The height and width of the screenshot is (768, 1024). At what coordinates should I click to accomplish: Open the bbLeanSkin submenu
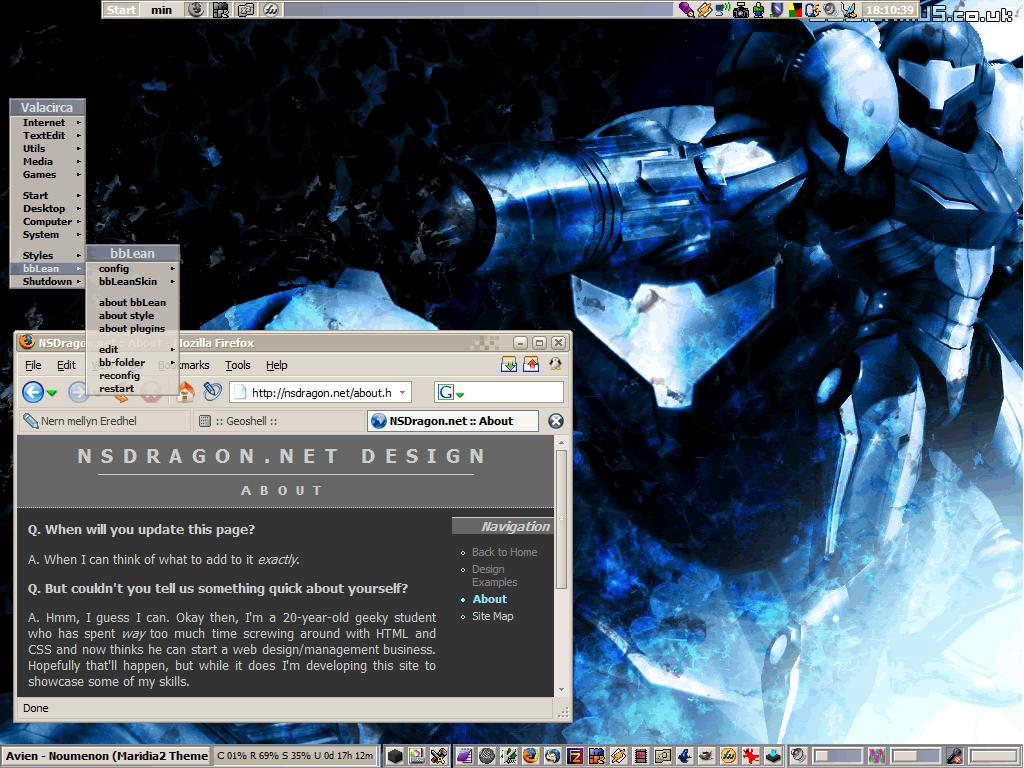tap(133, 282)
